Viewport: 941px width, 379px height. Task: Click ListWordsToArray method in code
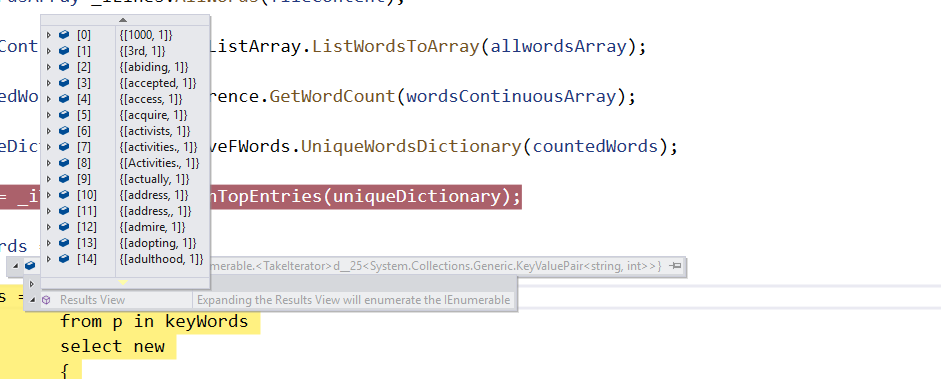[396, 46]
